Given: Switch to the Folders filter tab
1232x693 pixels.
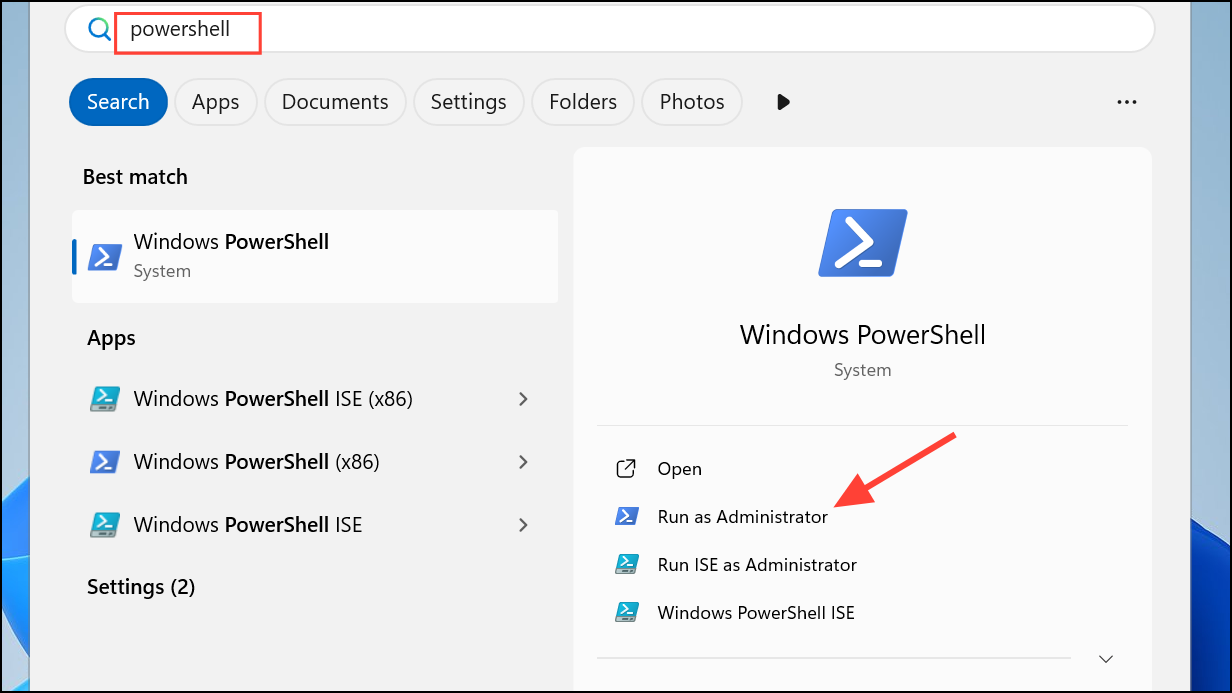Looking at the screenshot, I should (x=583, y=102).
